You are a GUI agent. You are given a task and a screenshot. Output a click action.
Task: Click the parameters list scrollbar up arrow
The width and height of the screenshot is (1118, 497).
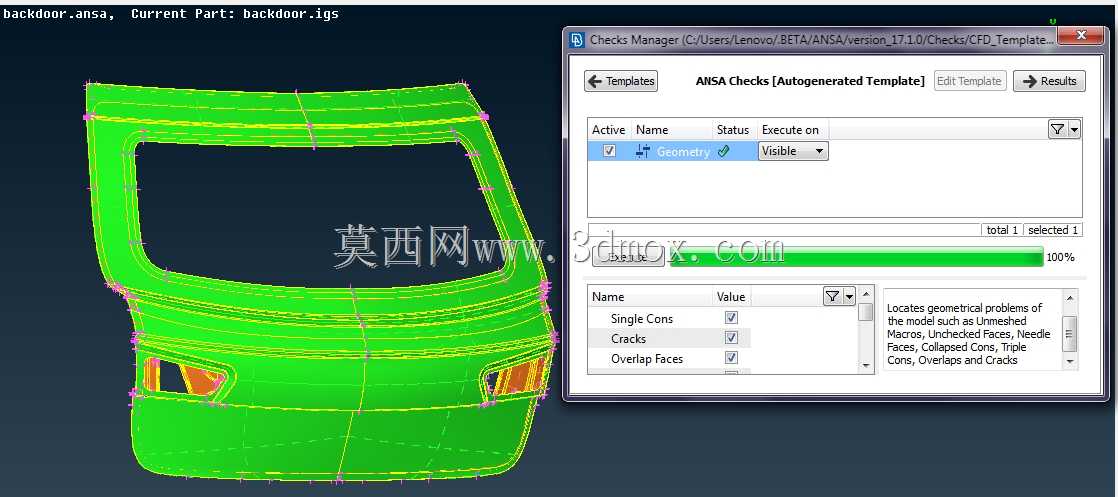pyautogui.click(x=866, y=294)
